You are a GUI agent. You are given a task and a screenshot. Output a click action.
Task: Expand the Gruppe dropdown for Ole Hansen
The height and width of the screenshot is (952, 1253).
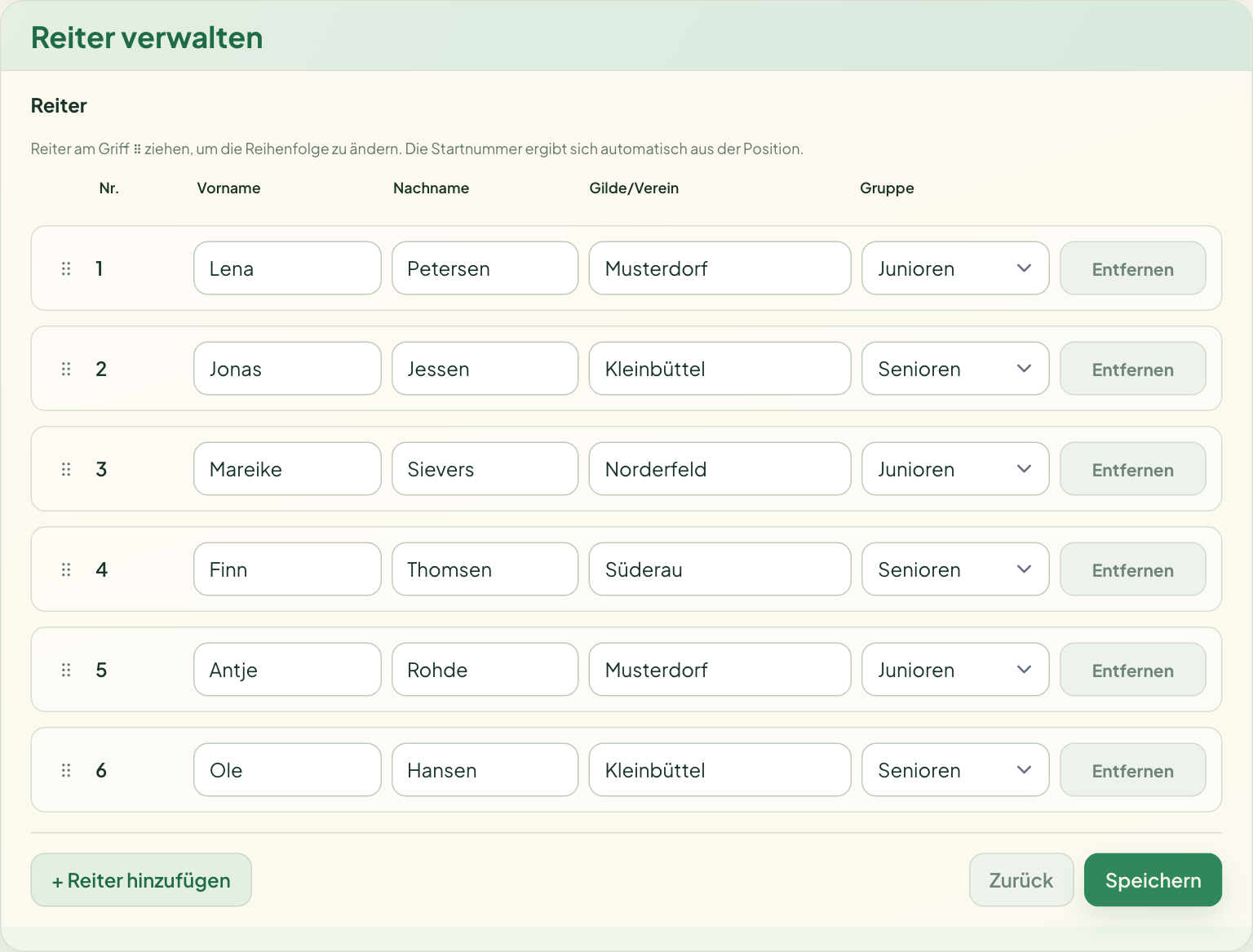tap(955, 770)
